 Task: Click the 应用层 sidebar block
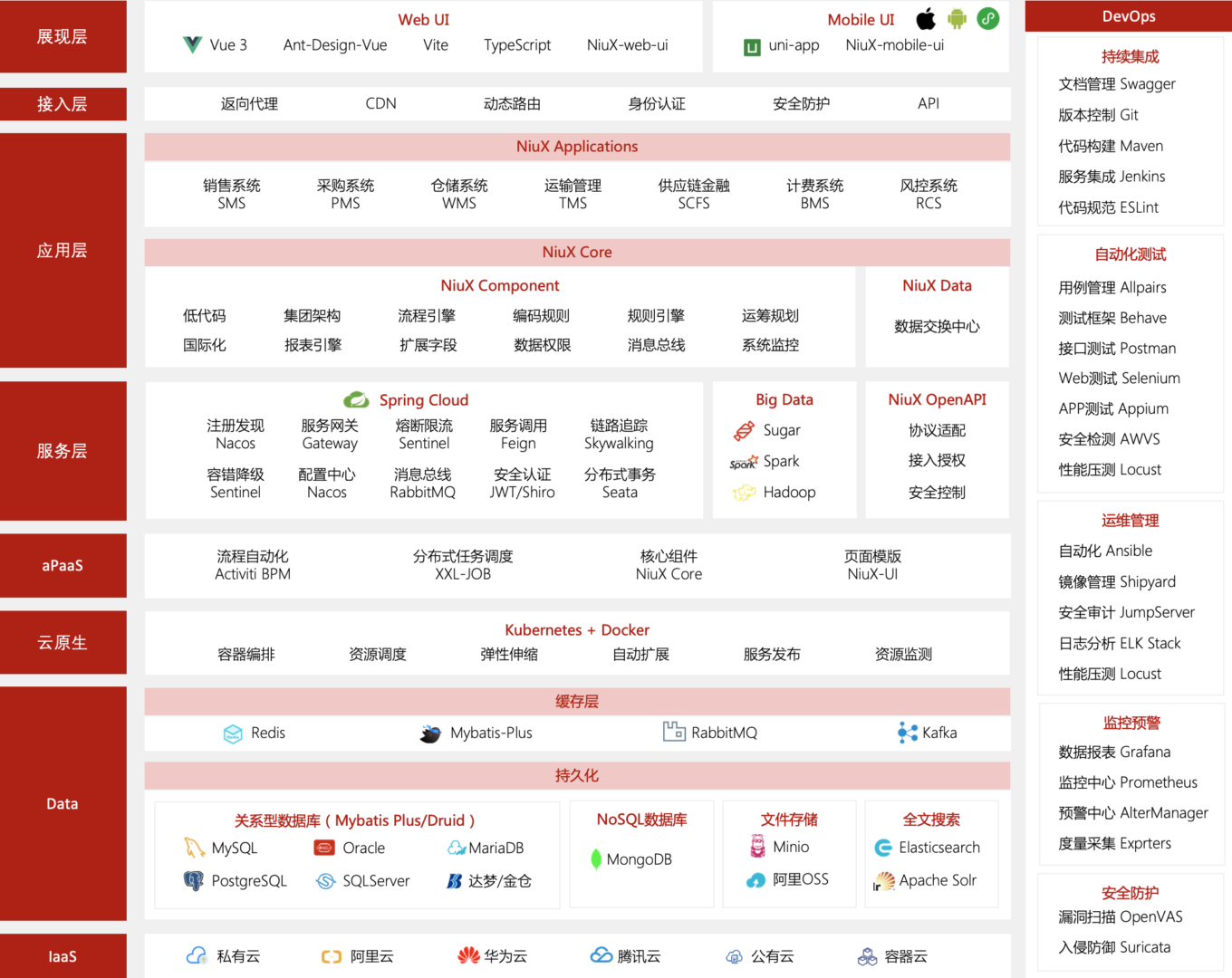[x=63, y=250]
